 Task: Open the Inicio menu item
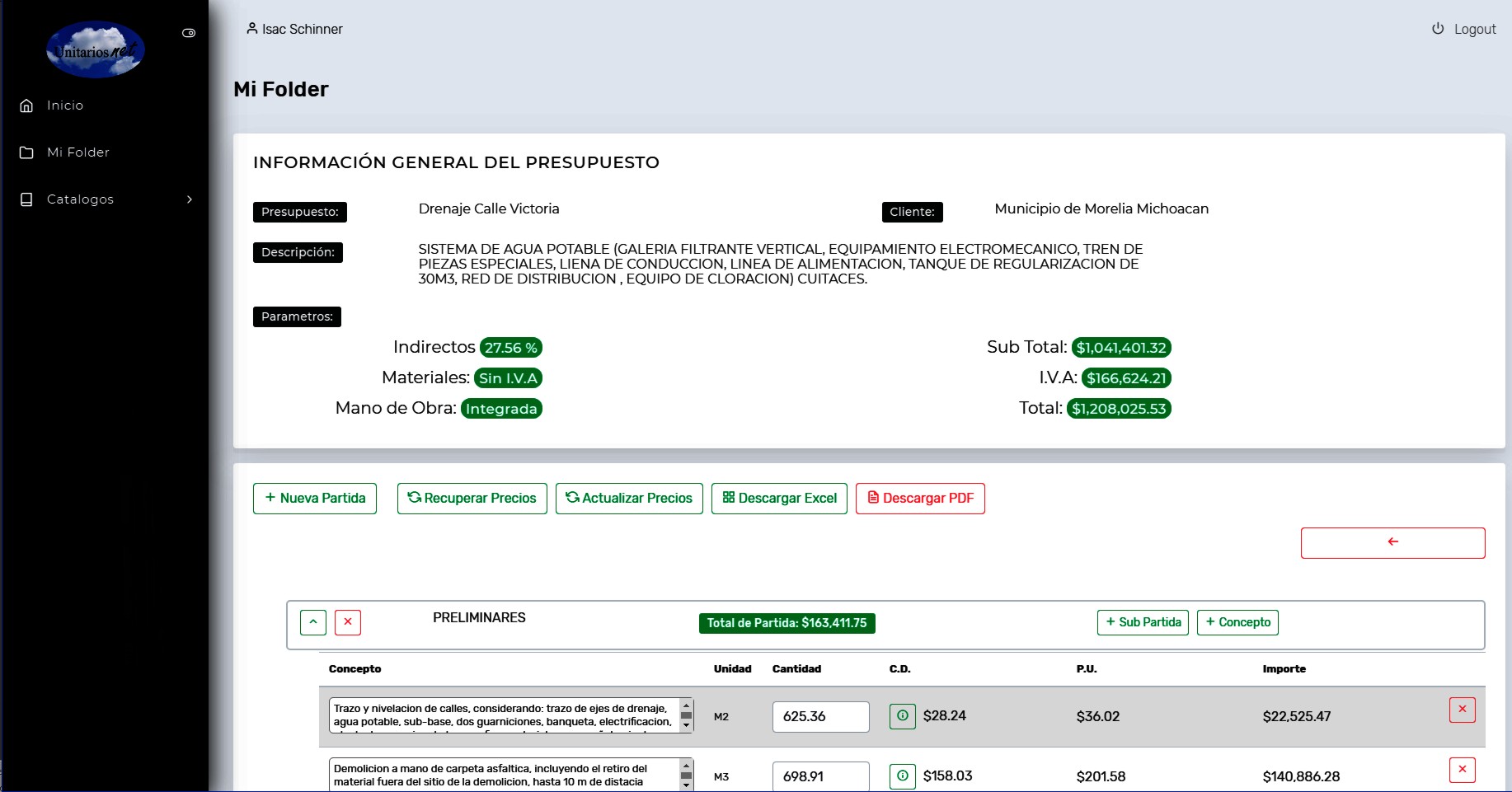pos(65,105)
